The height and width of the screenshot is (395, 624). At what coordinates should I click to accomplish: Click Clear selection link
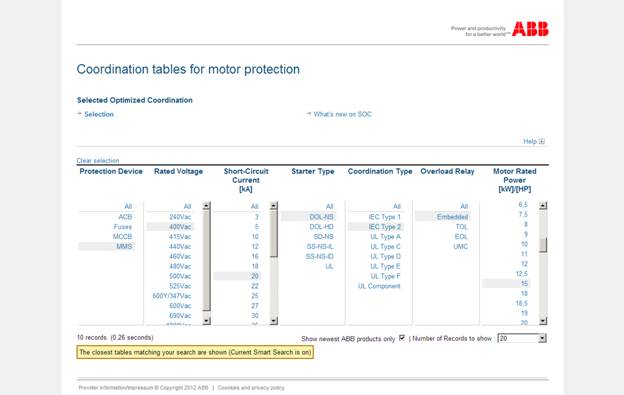tap(98, 160)
